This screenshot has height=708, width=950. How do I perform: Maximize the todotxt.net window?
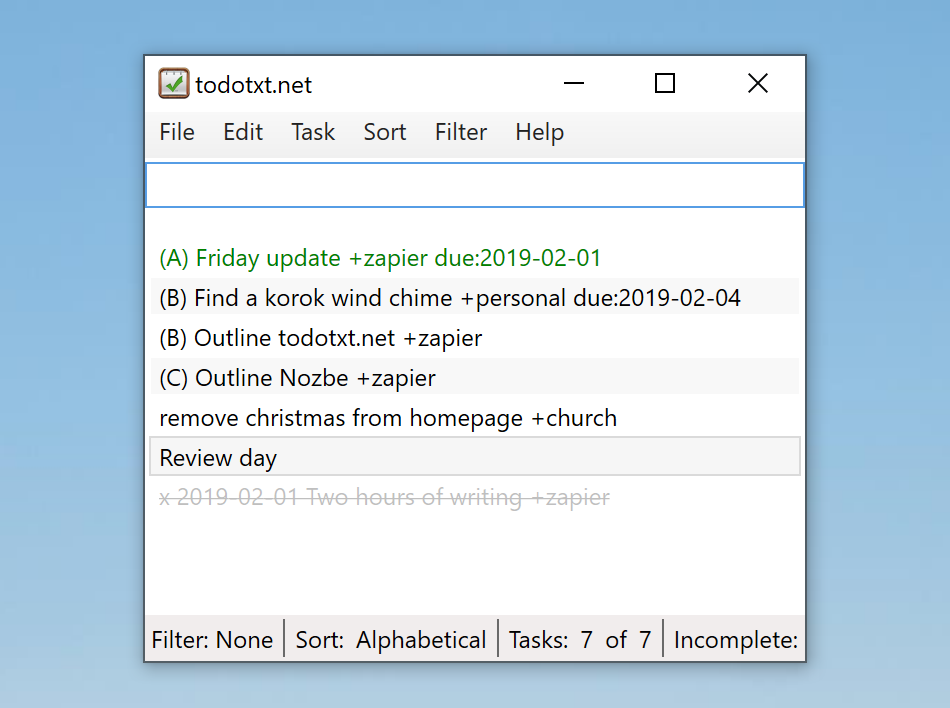click(665, 84)
